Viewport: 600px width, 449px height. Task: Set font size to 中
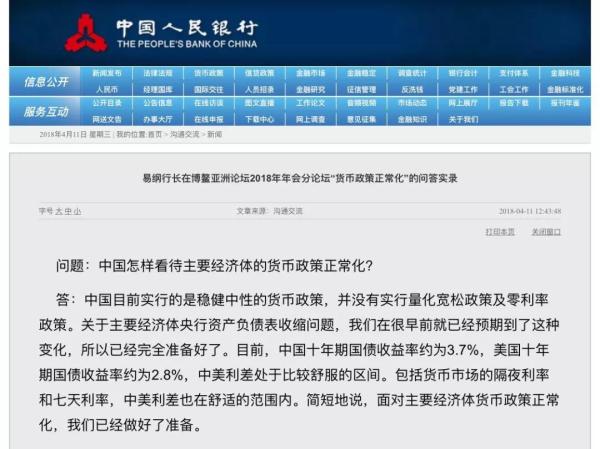pos(68,211)
